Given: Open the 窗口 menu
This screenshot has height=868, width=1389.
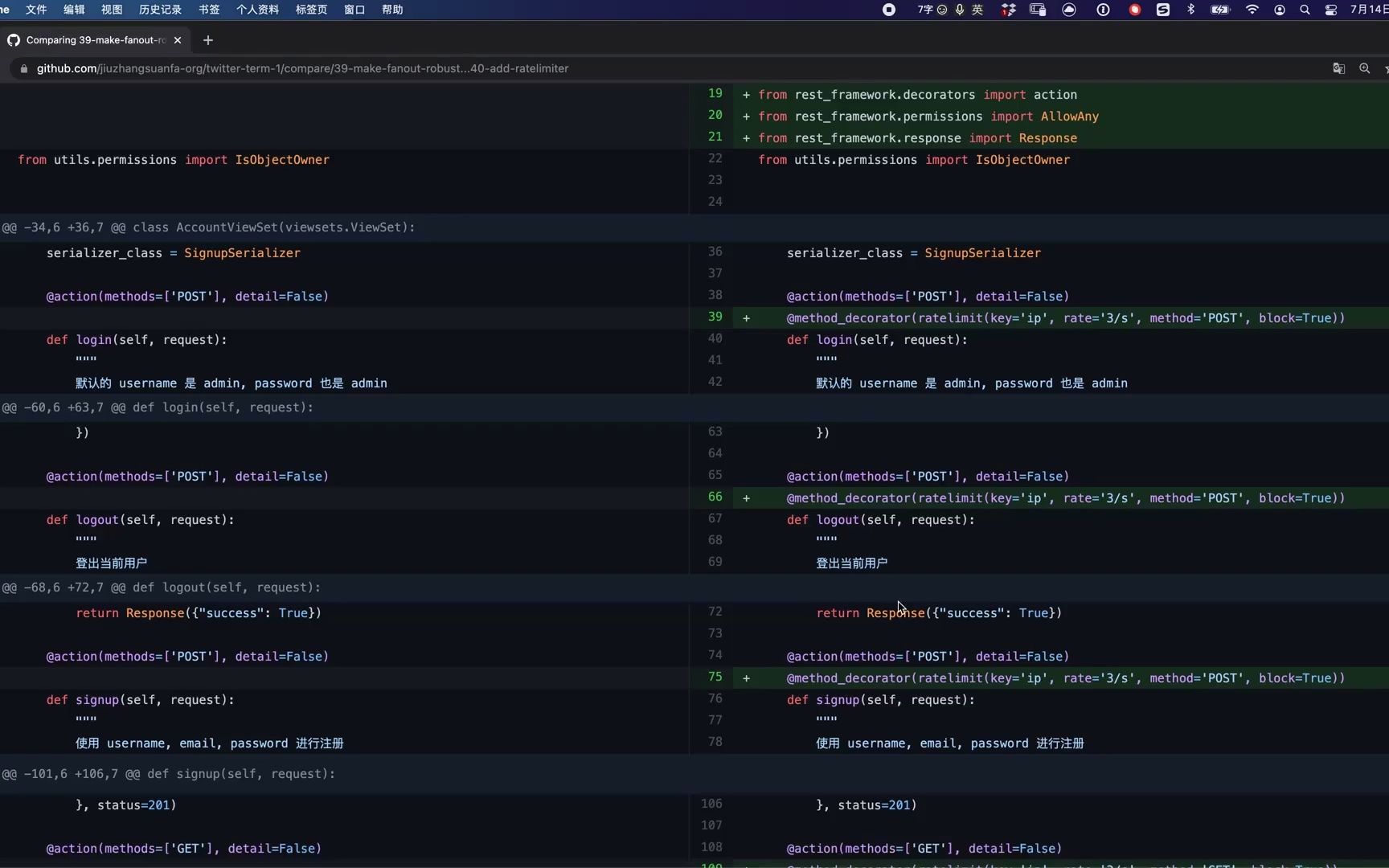Looking at the screenshot, I should pyautogui.click(x=354, y=10).
